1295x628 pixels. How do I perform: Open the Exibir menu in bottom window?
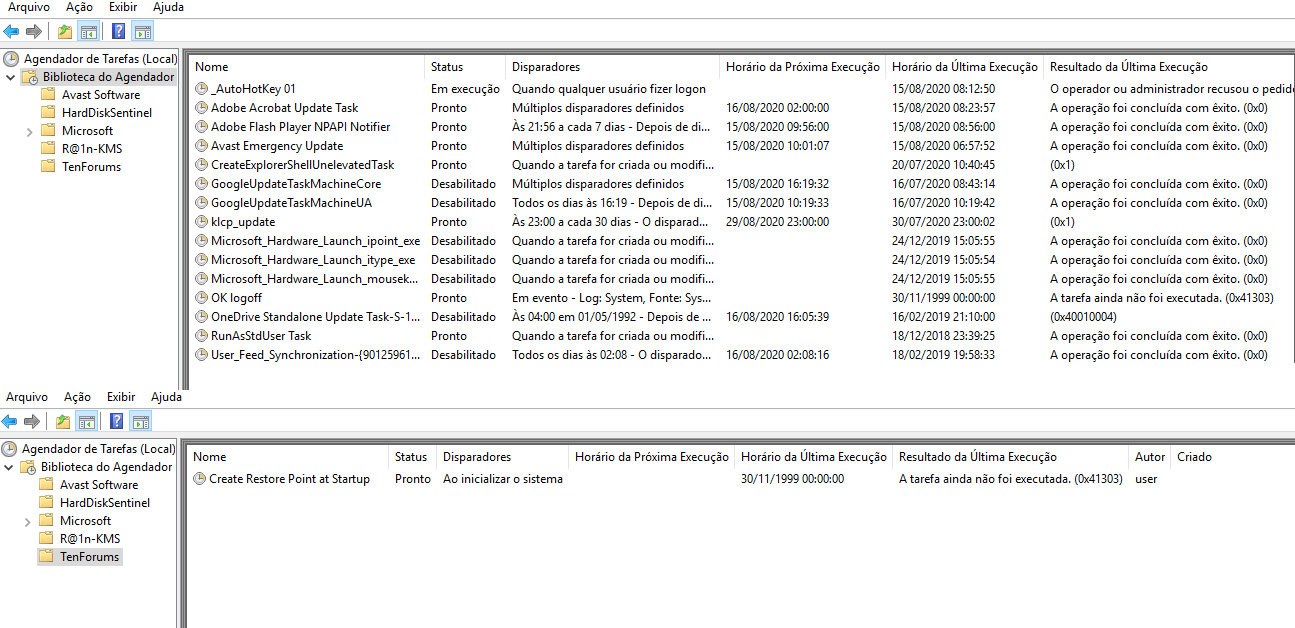(x=120, y=396)
